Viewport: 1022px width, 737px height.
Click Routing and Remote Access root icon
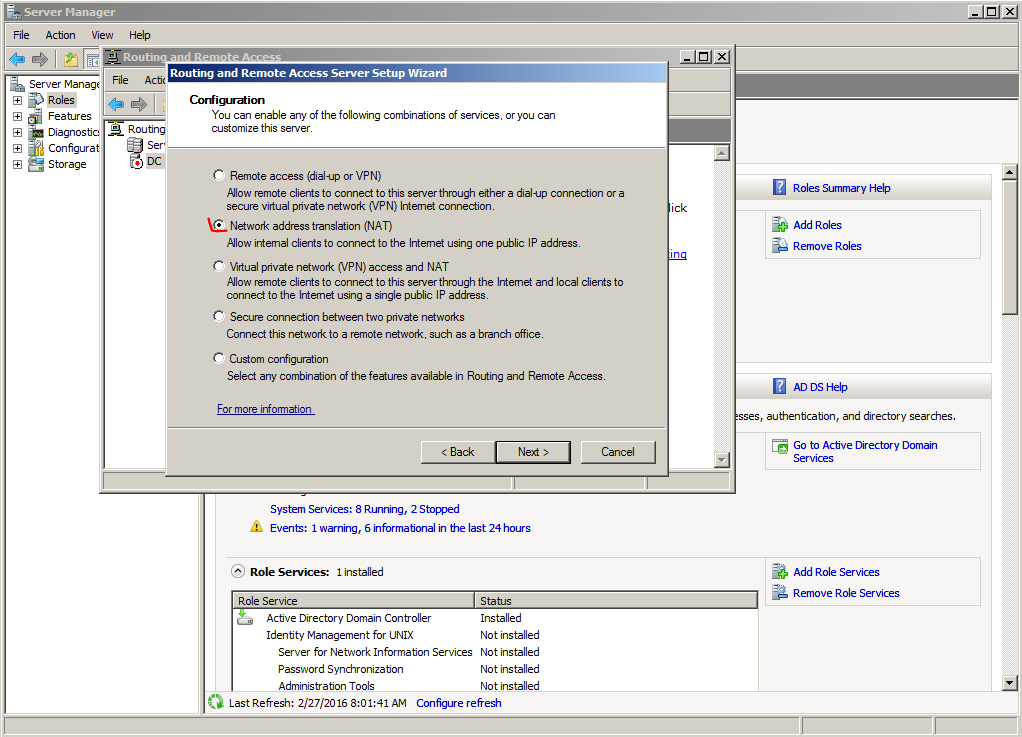pyautogui.click(x=116, y=128)
